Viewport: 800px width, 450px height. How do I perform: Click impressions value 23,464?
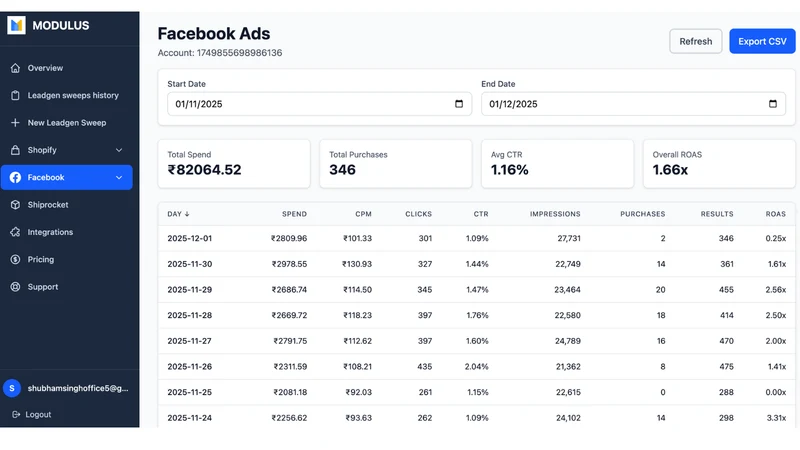(567, 289)
